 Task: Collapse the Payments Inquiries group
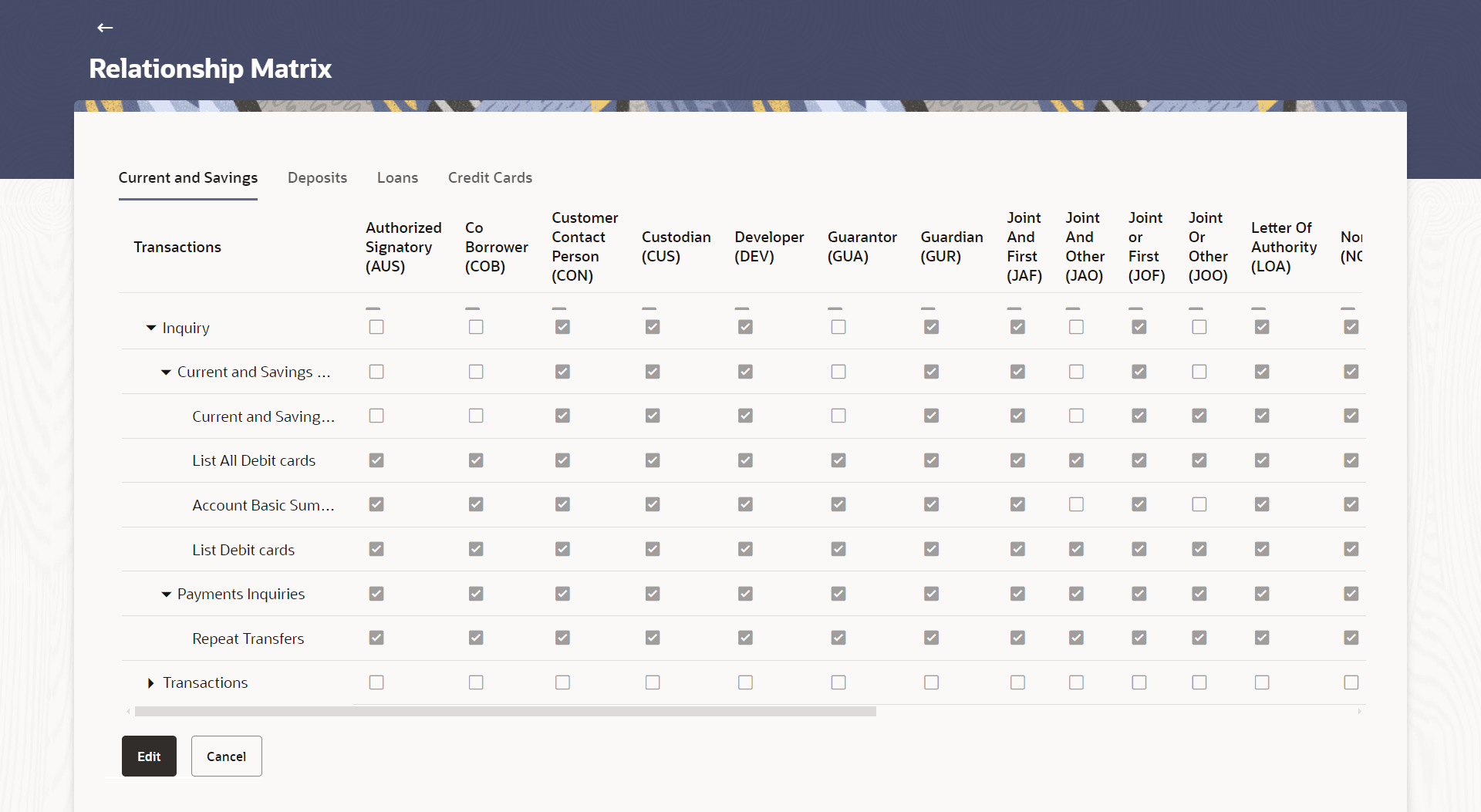(x=166, y=595)
